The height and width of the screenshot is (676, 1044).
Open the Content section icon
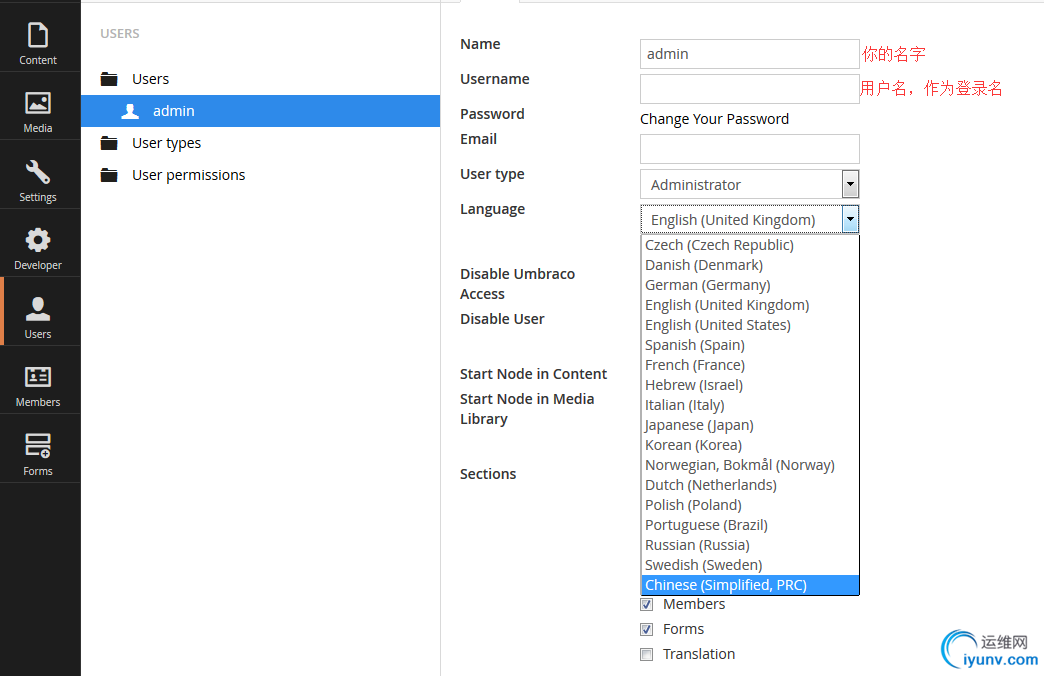tap(38, 36)
